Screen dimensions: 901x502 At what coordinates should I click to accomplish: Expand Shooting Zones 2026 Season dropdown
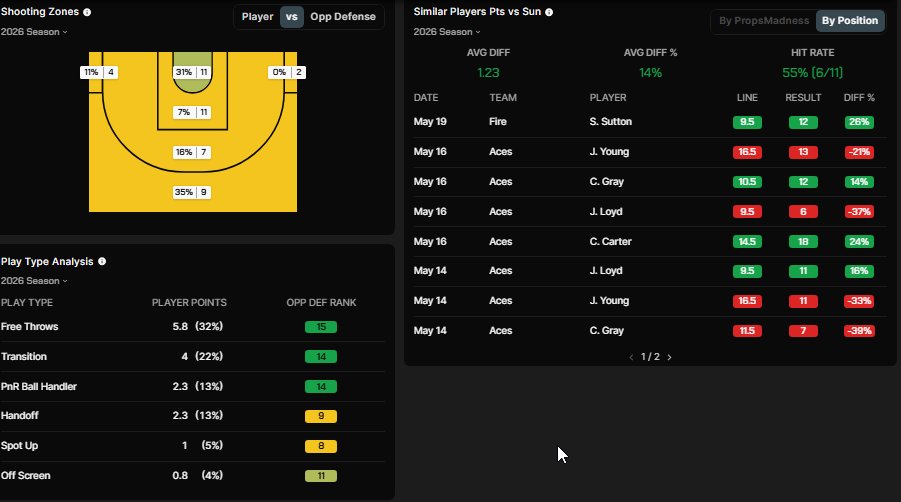point(34,32)
